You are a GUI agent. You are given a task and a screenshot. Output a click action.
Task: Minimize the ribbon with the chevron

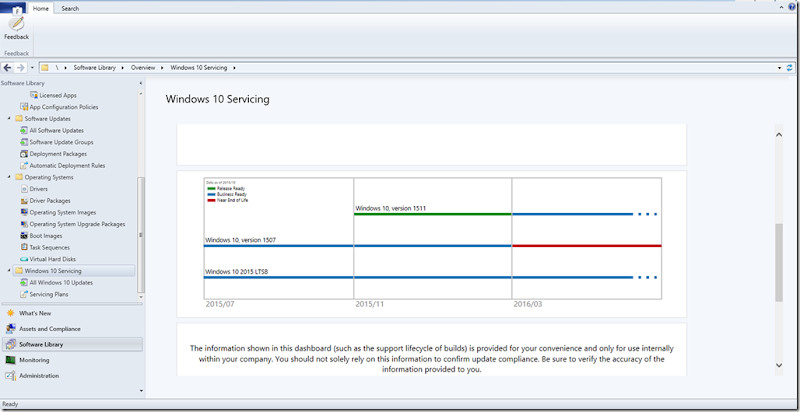pyautogui.click(x=781, y=9)
